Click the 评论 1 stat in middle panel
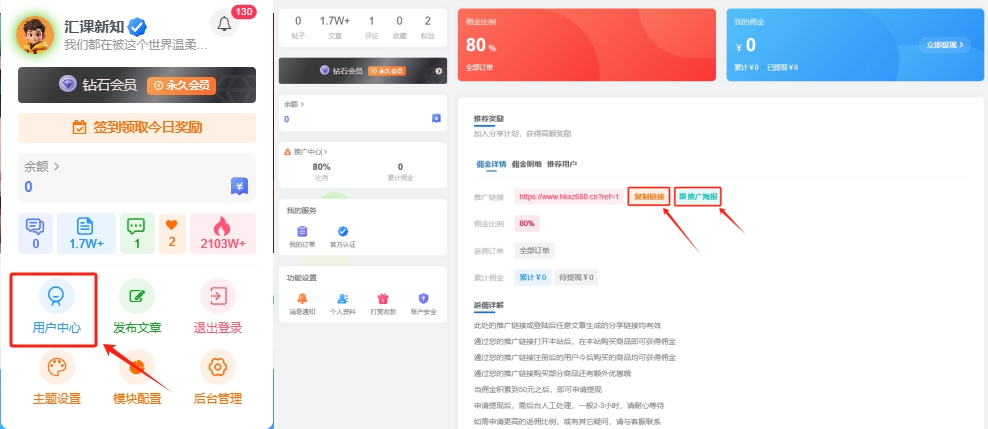Image resolution: width=988 pixels, height=429 pixels. [x=372, y=27]
